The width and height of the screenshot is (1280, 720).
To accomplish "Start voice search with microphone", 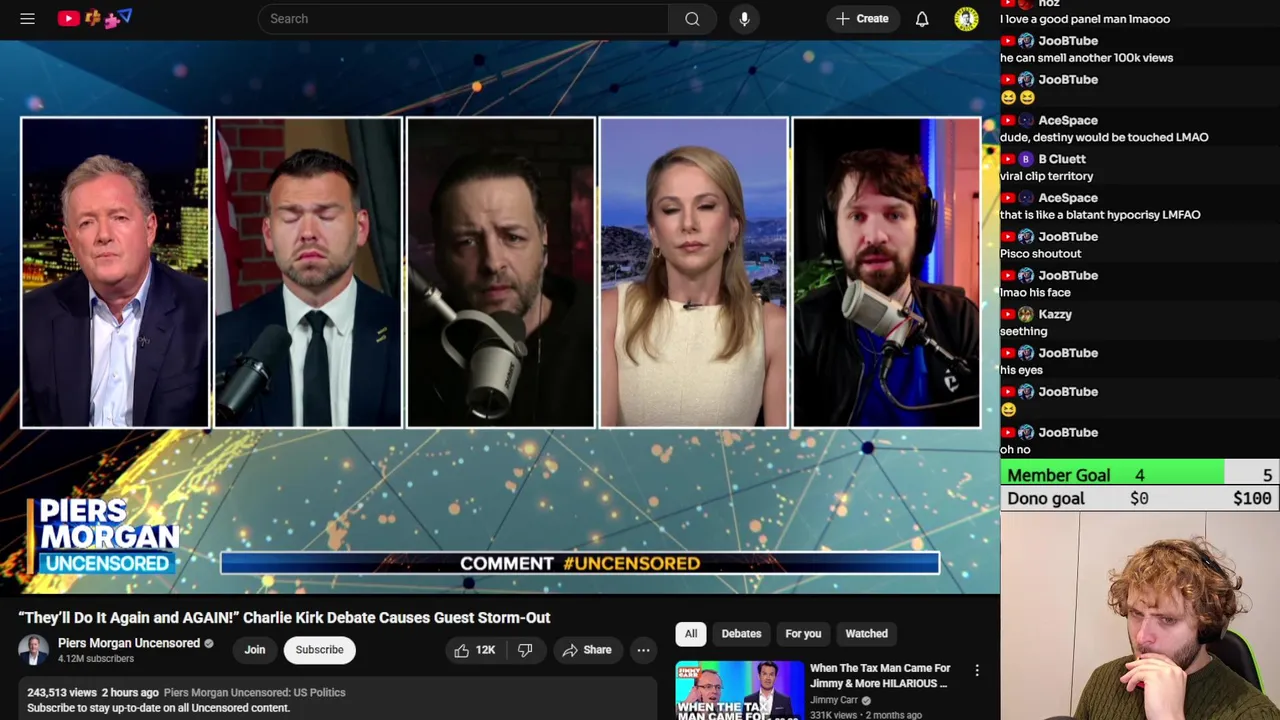I will click(x=744, y=18).
